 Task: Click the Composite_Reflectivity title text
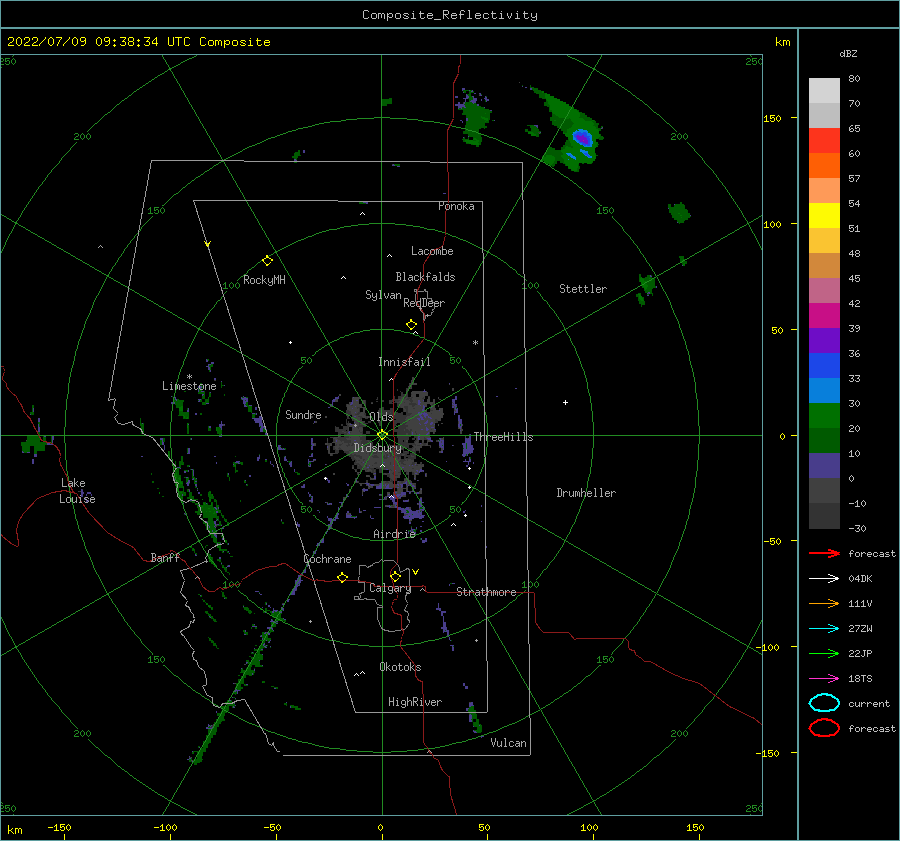point(449,15)
